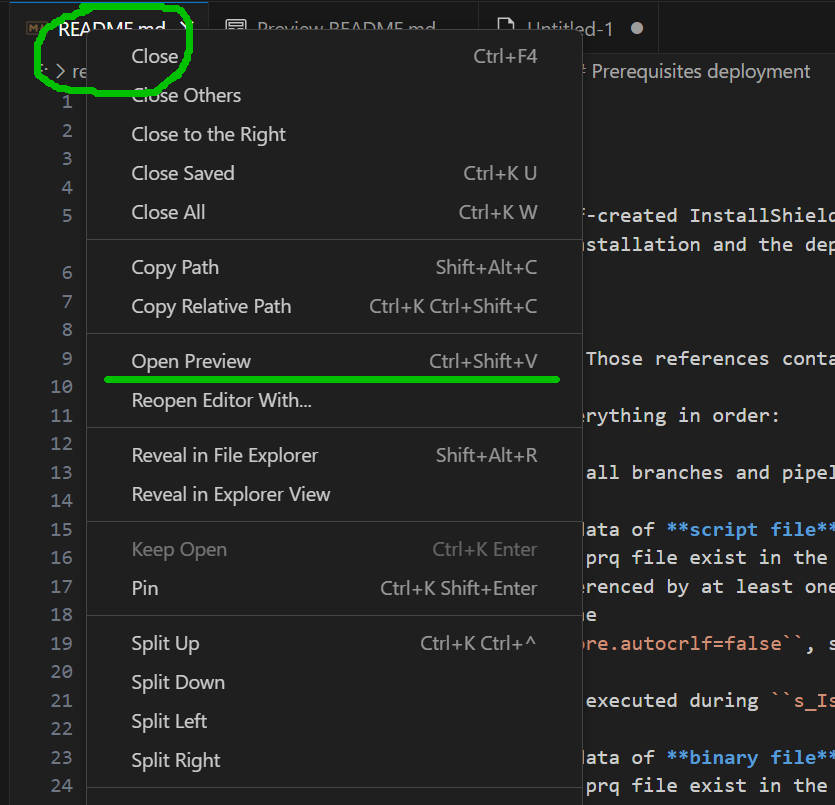
Task: Choose Reopen Editor With...
Action: tap(334, 400)
